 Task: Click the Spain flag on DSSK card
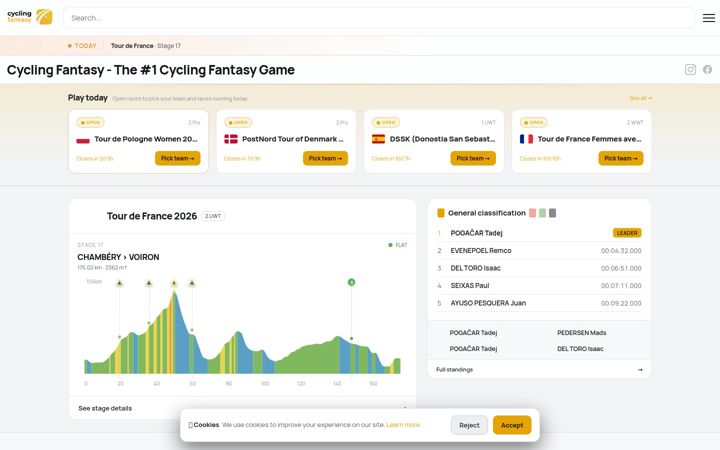click(x=378, y=139)
